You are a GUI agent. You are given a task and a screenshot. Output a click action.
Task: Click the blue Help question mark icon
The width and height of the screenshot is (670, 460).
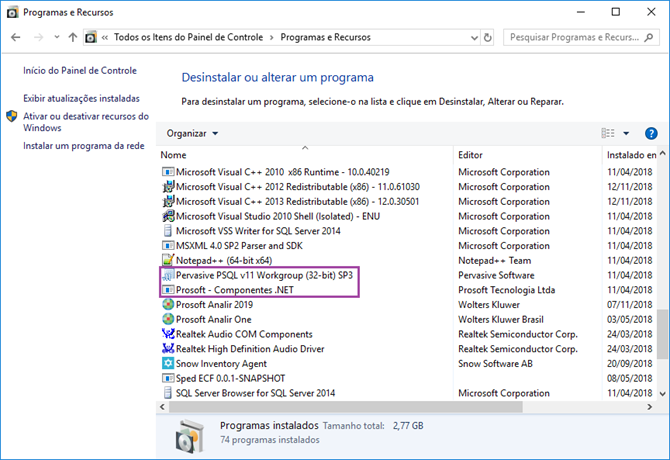[651, 133]
